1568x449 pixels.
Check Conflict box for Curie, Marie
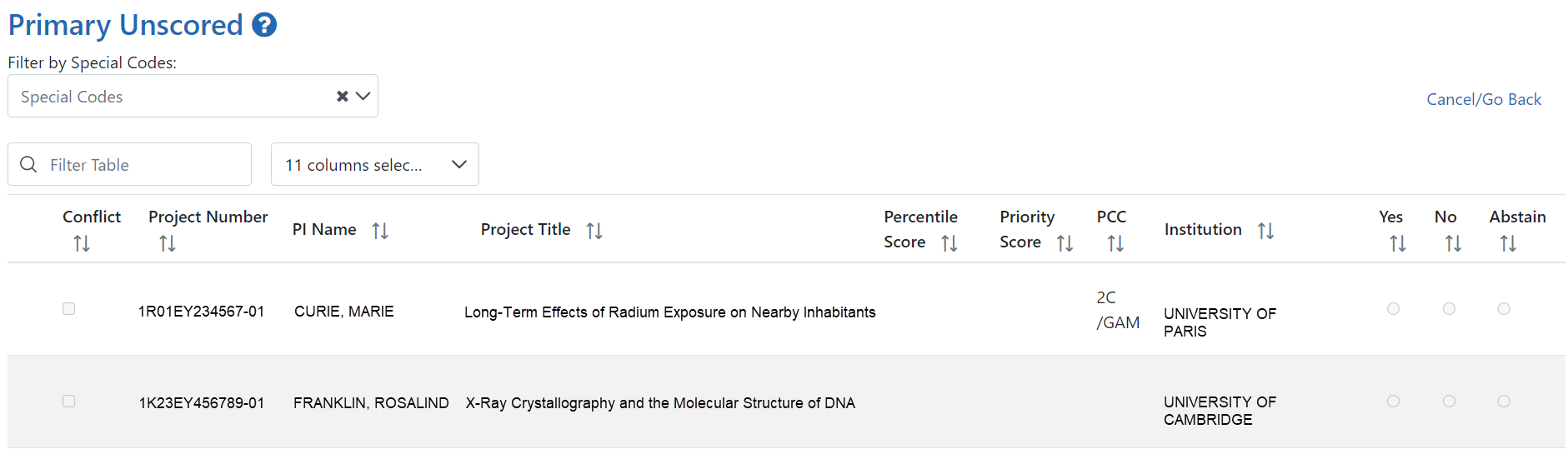(69, 309)
